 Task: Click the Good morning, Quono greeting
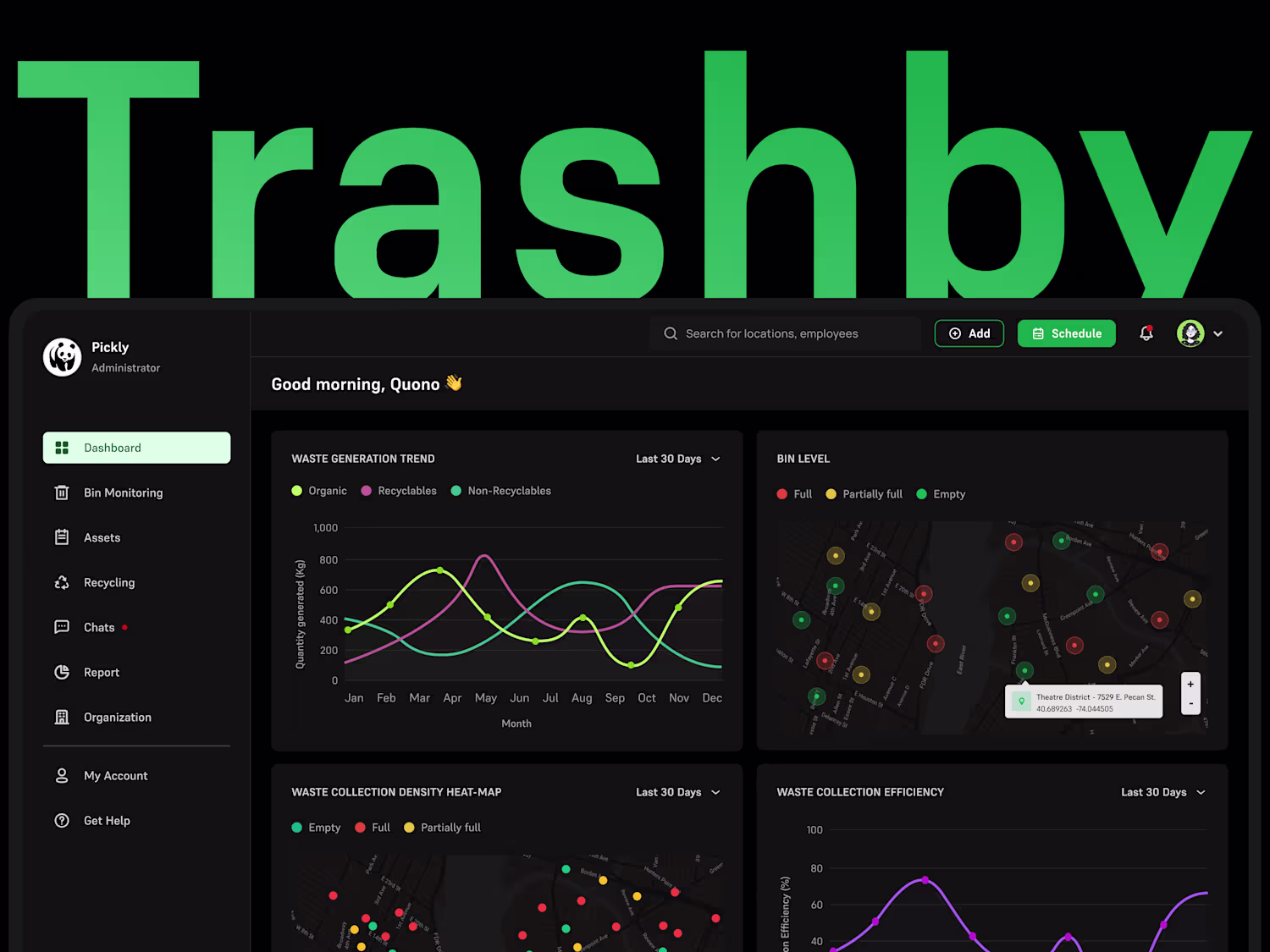point(367,384)
